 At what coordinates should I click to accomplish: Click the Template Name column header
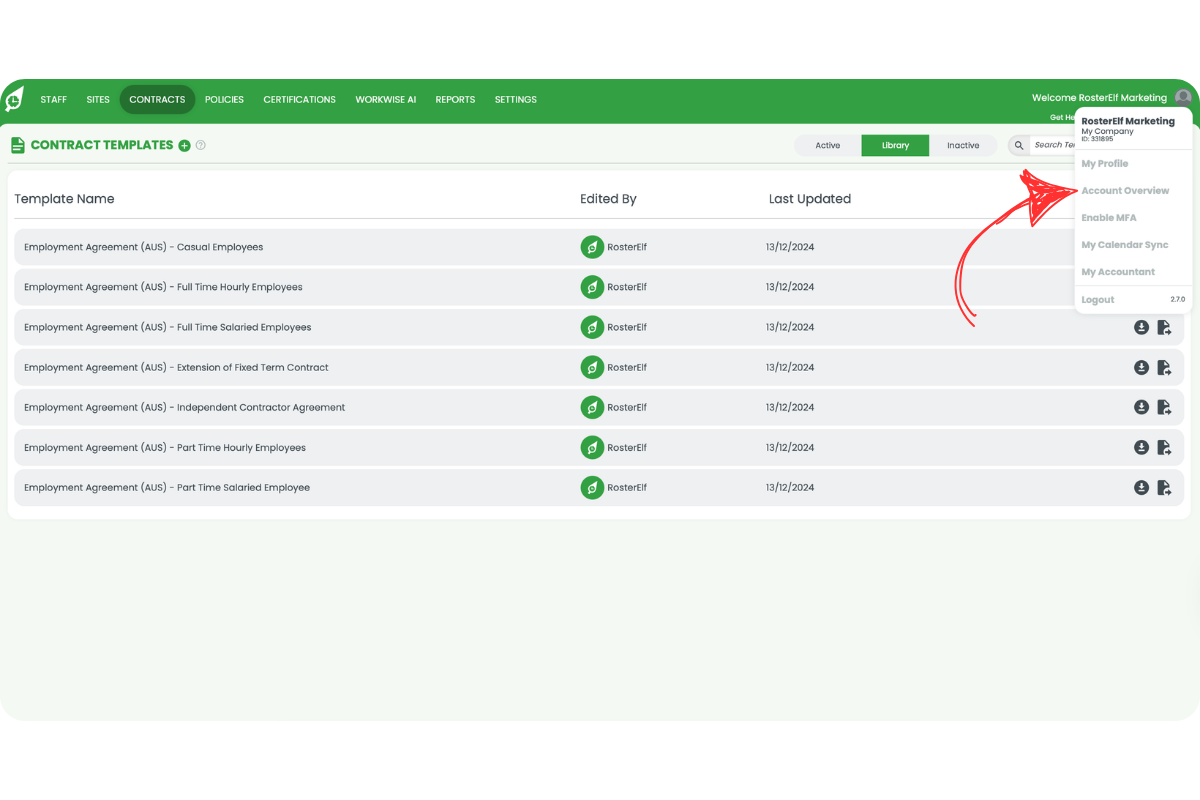pyautogui.click(x=64, y=199)
